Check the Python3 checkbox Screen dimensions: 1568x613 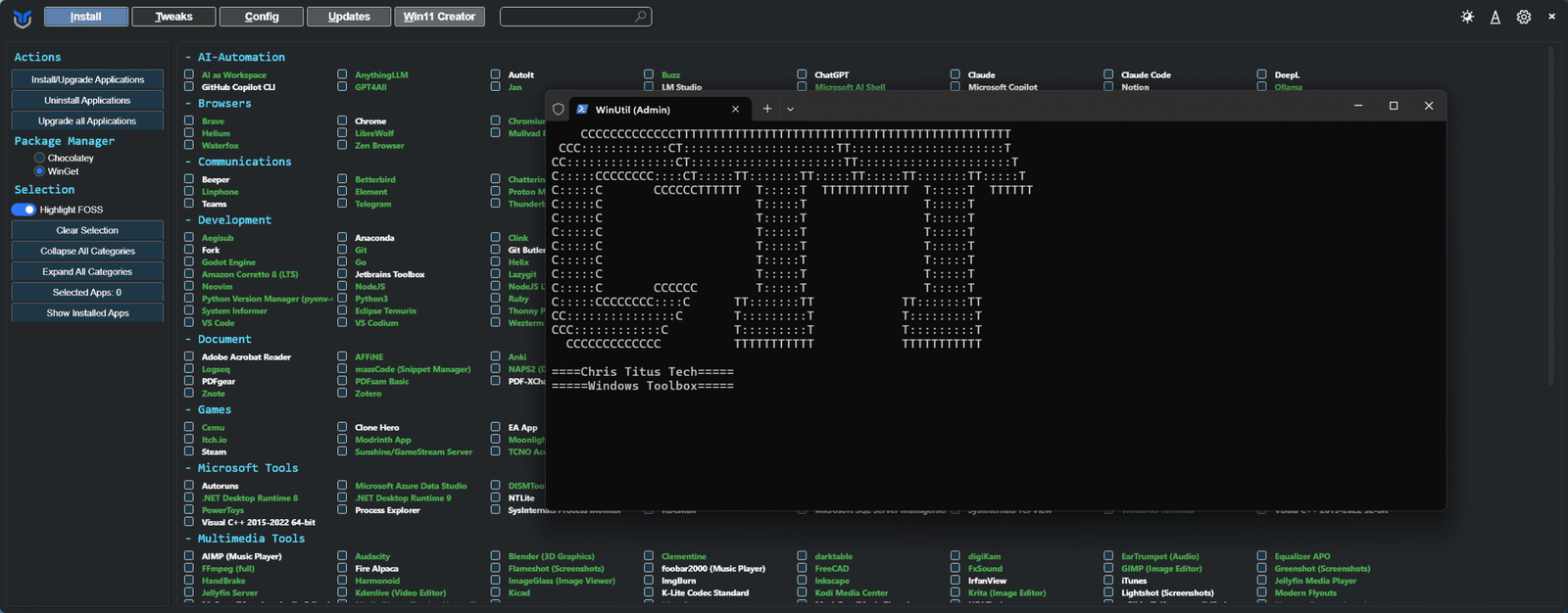point(342,299)
